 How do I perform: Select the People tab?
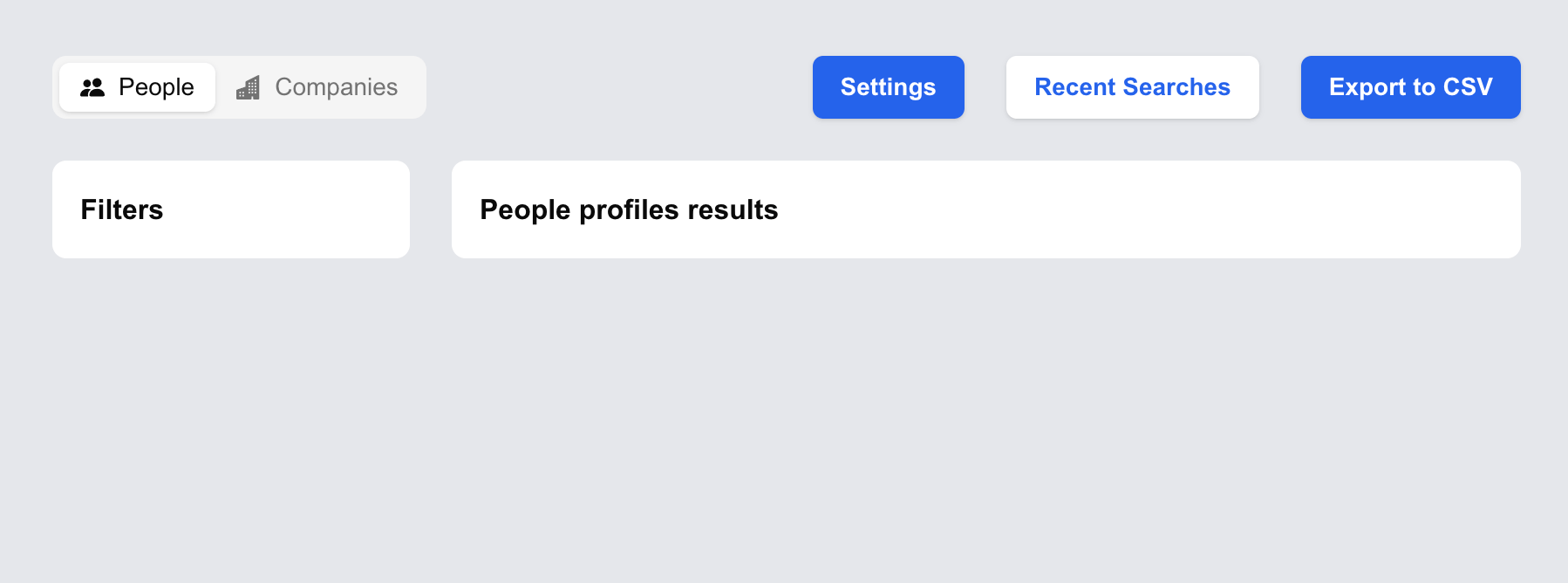click(x=137, y=87)
